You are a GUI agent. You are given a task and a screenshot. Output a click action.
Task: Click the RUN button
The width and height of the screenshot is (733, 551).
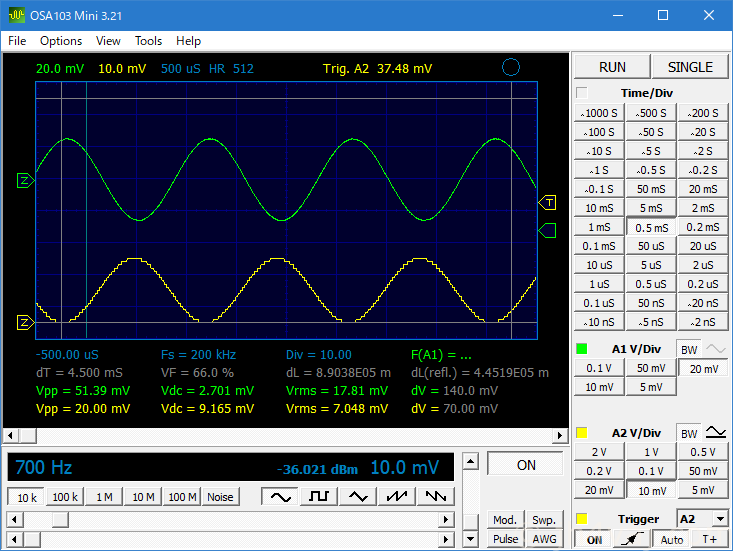coord(612,67)
